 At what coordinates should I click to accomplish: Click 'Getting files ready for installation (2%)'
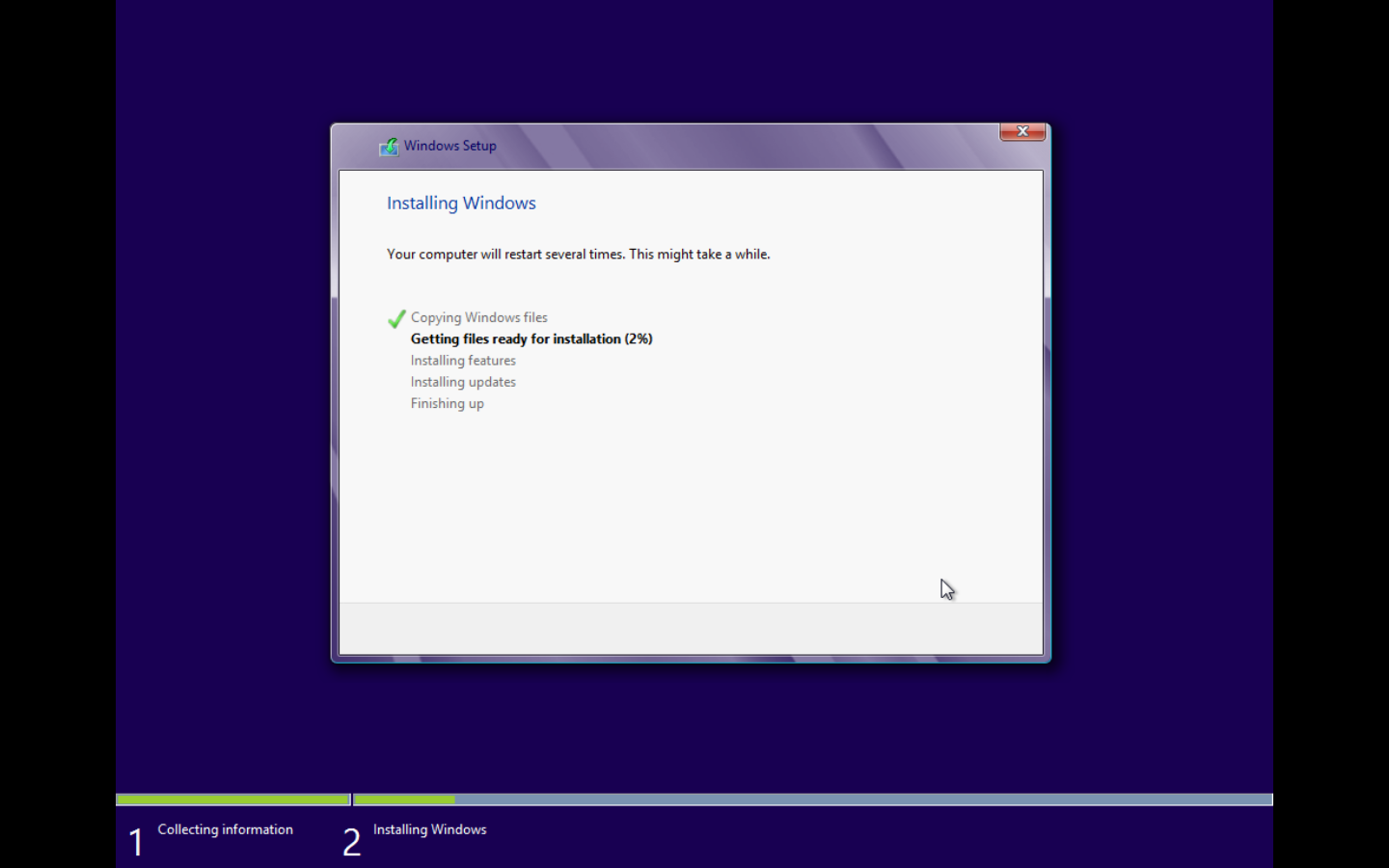coord(531,339)
